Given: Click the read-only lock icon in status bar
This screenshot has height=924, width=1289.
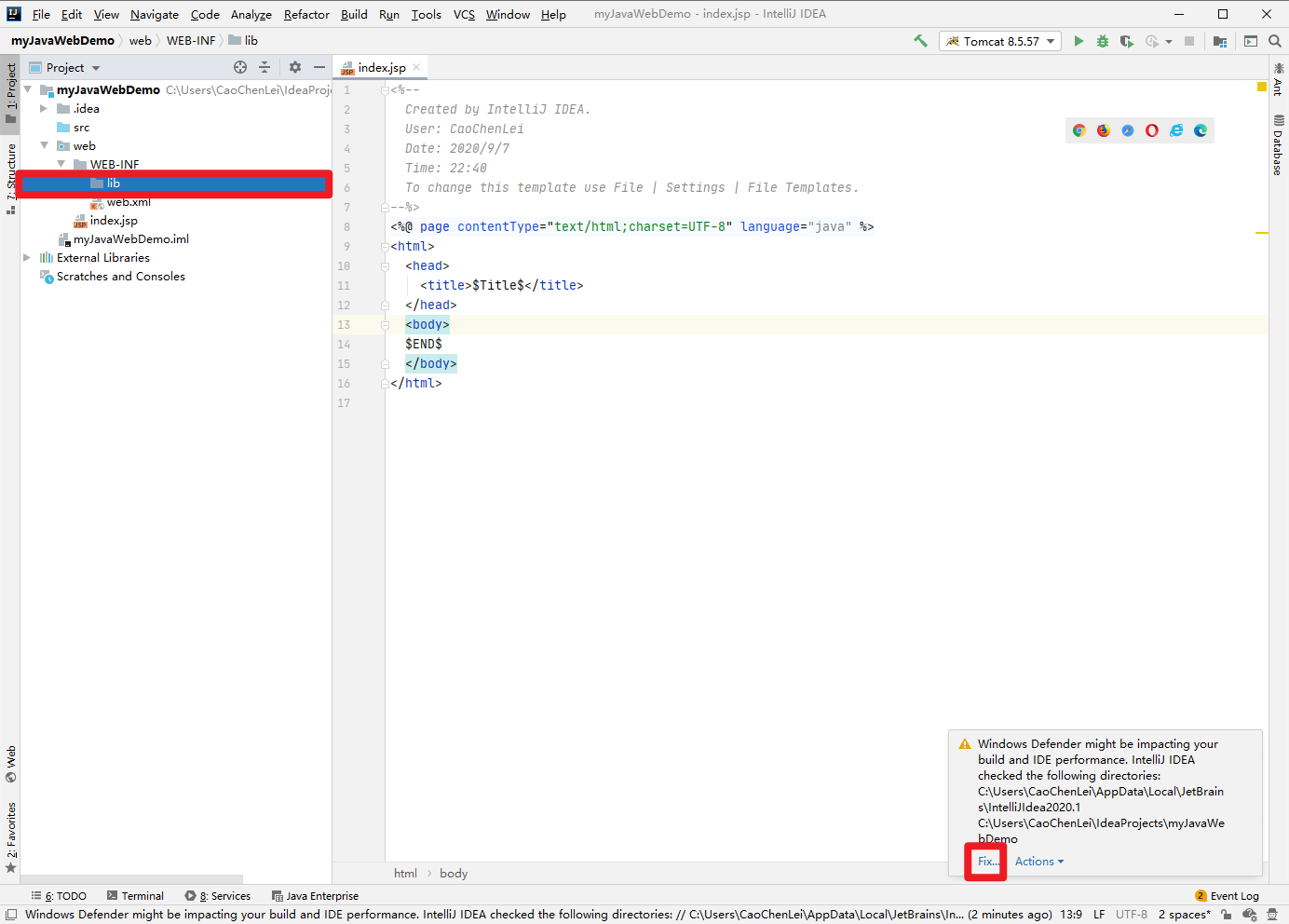Looking at the screenshot, I should point(1227,915).
